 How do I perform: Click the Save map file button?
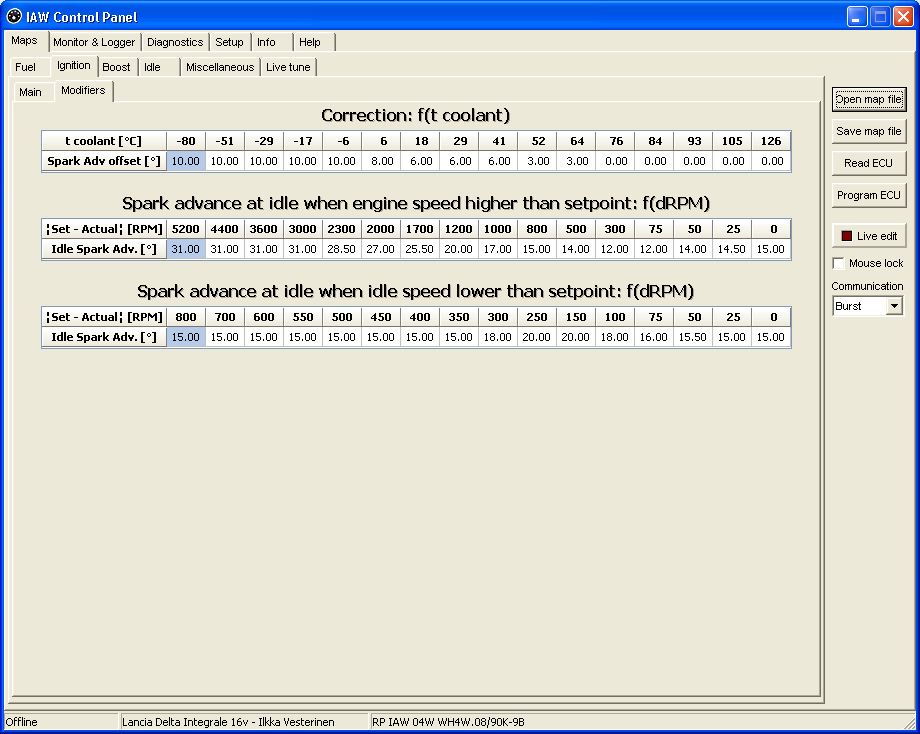tap(869, 131)
